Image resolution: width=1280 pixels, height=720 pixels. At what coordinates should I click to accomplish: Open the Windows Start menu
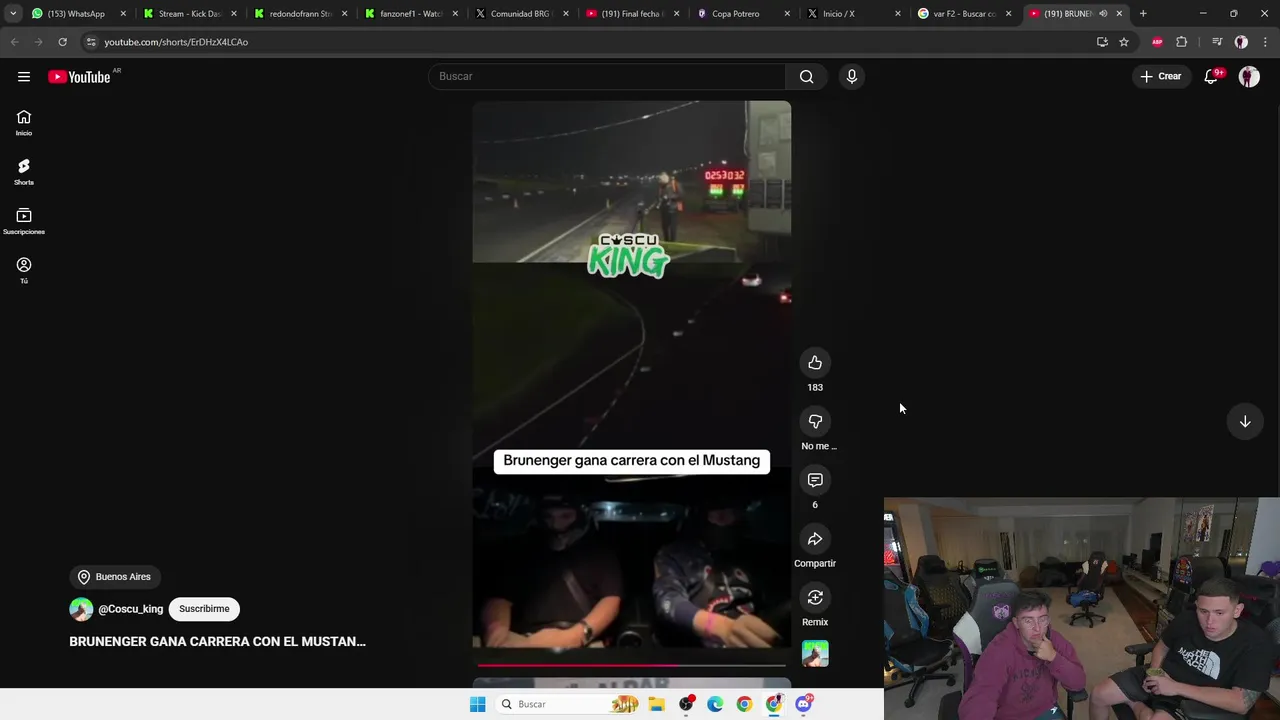pos(478,704)
